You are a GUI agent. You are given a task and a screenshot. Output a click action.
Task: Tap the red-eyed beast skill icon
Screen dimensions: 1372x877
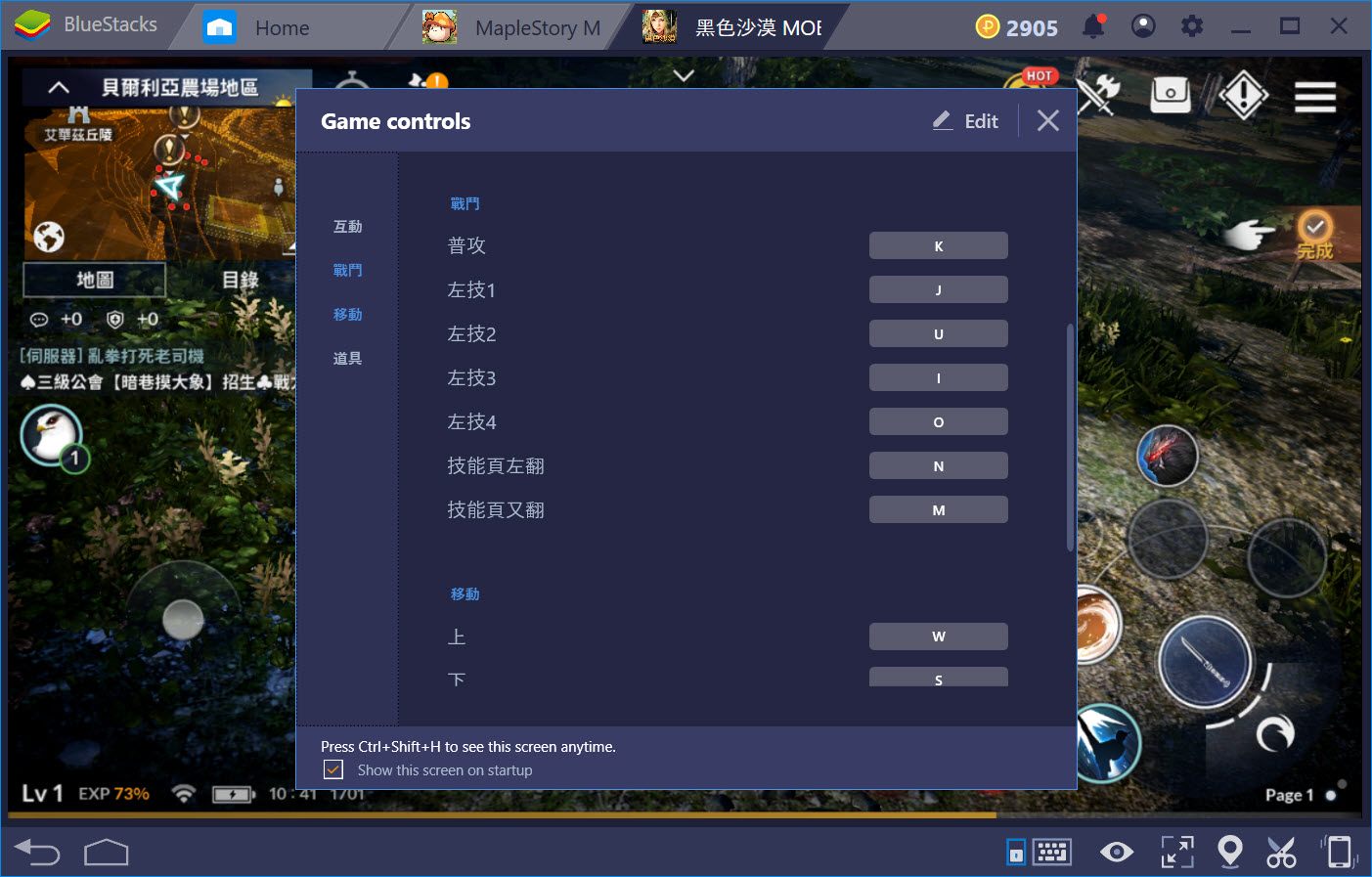[x=1167, y=456]
